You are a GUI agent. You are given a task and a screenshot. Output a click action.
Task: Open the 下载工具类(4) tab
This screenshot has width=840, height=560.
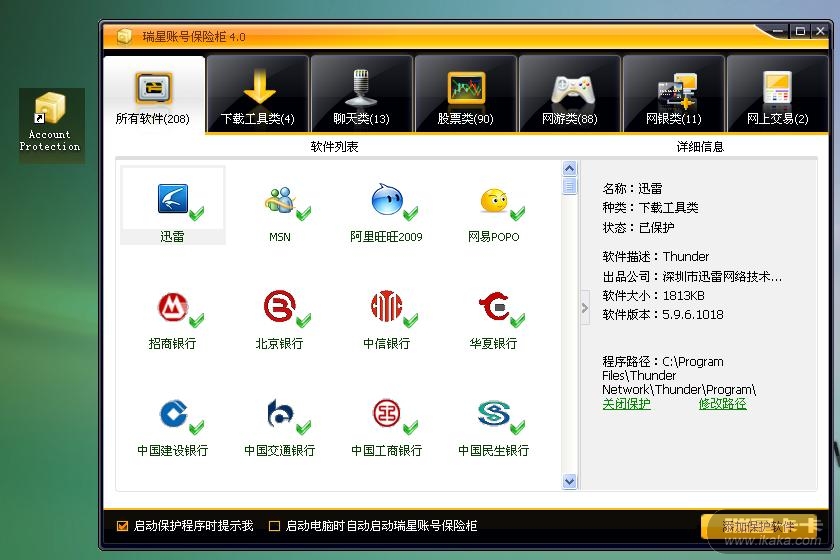click(x=258, y=94)
